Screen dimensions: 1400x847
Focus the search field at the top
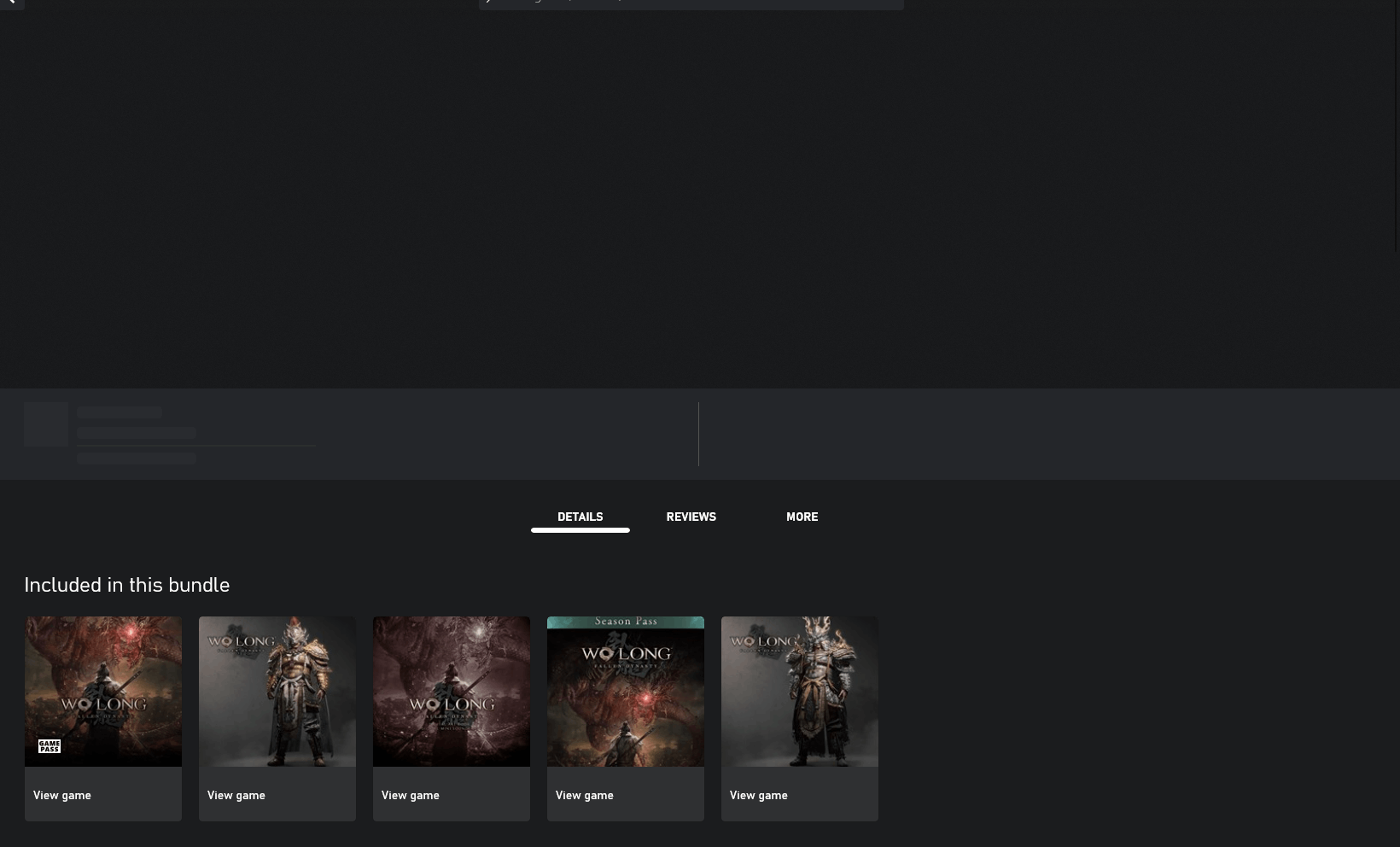click(691, 3)
